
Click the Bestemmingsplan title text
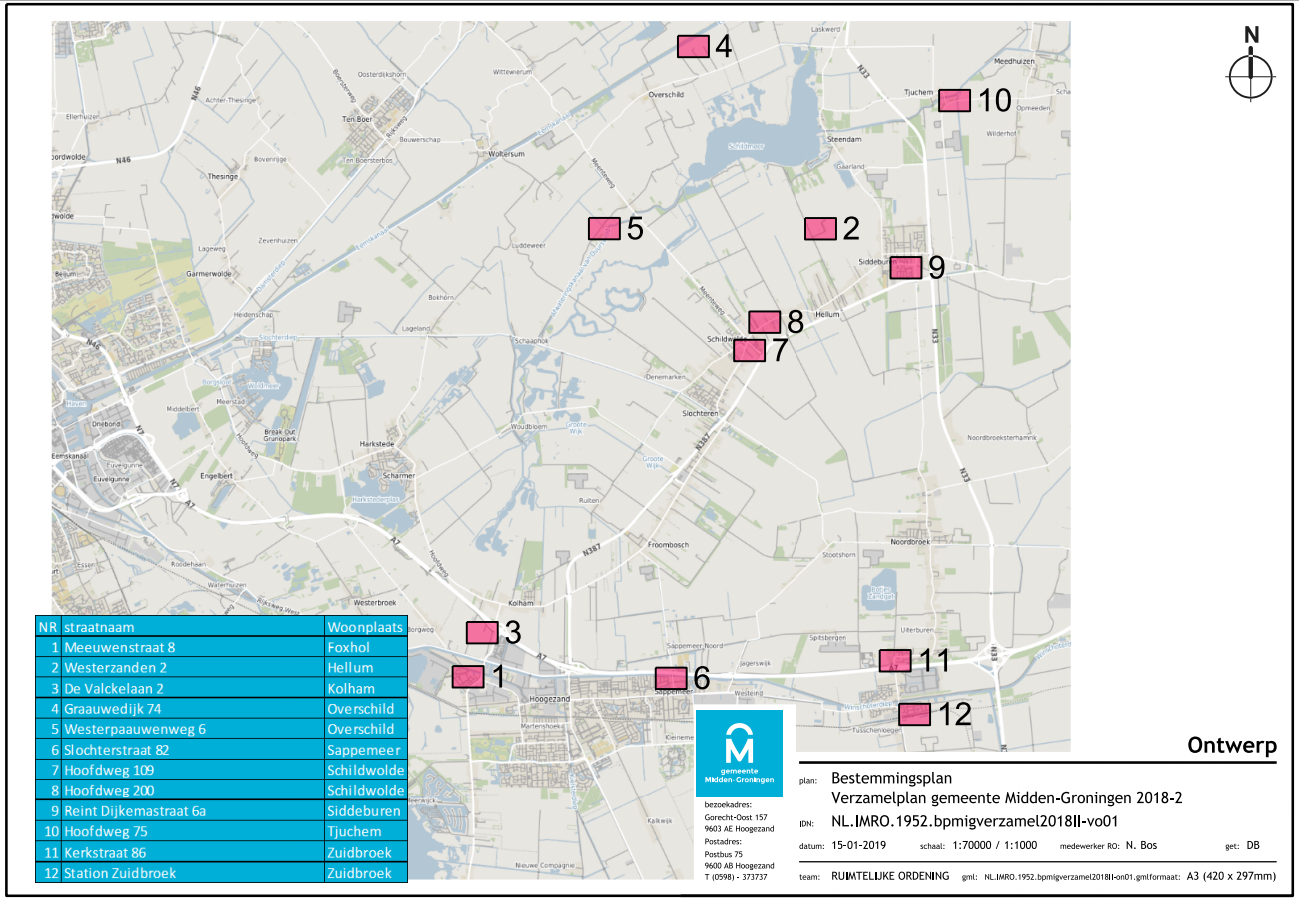coord(892,778)
